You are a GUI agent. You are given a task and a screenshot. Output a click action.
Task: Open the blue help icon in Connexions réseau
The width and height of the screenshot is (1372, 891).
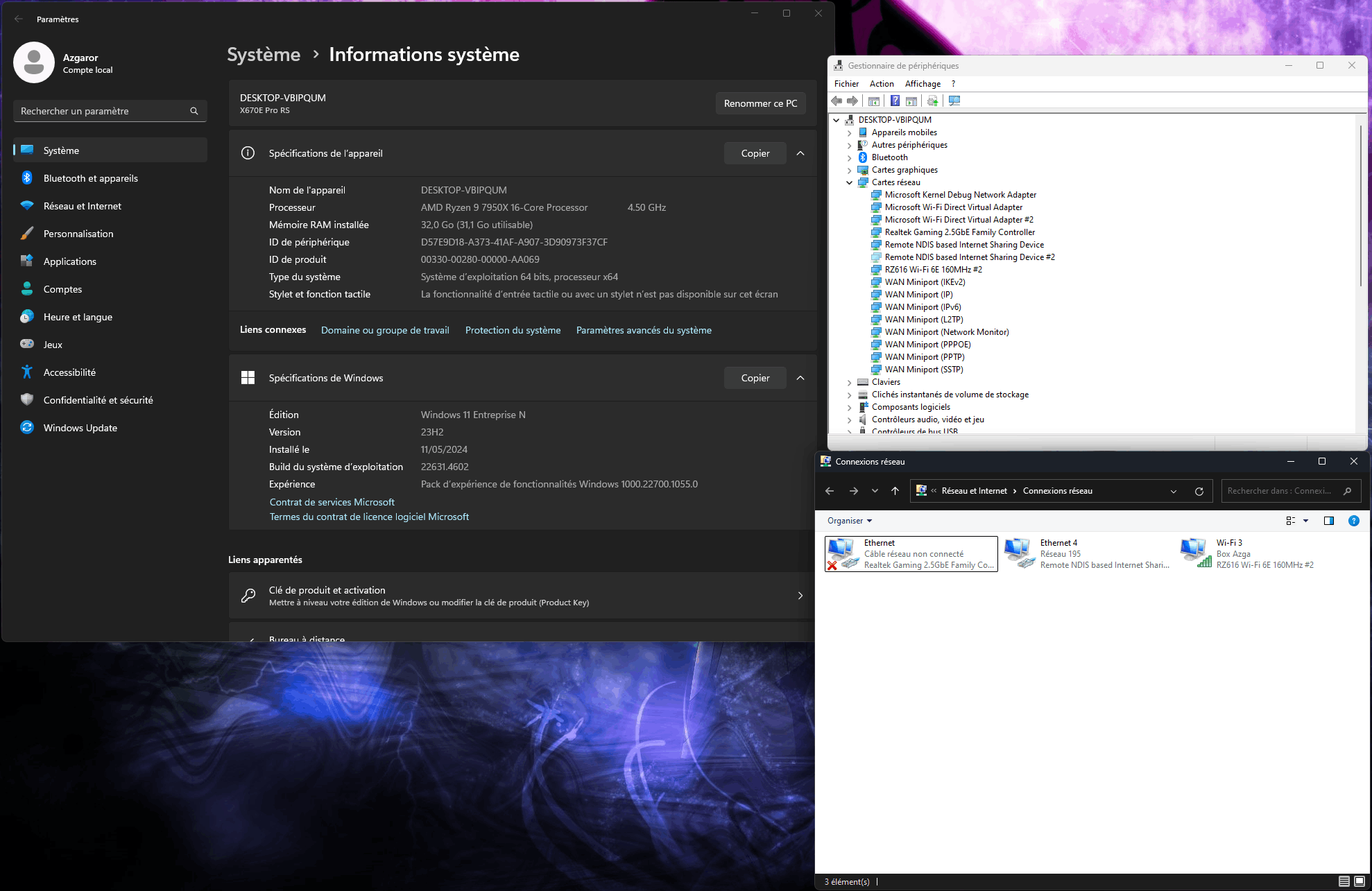point(1353,521)
